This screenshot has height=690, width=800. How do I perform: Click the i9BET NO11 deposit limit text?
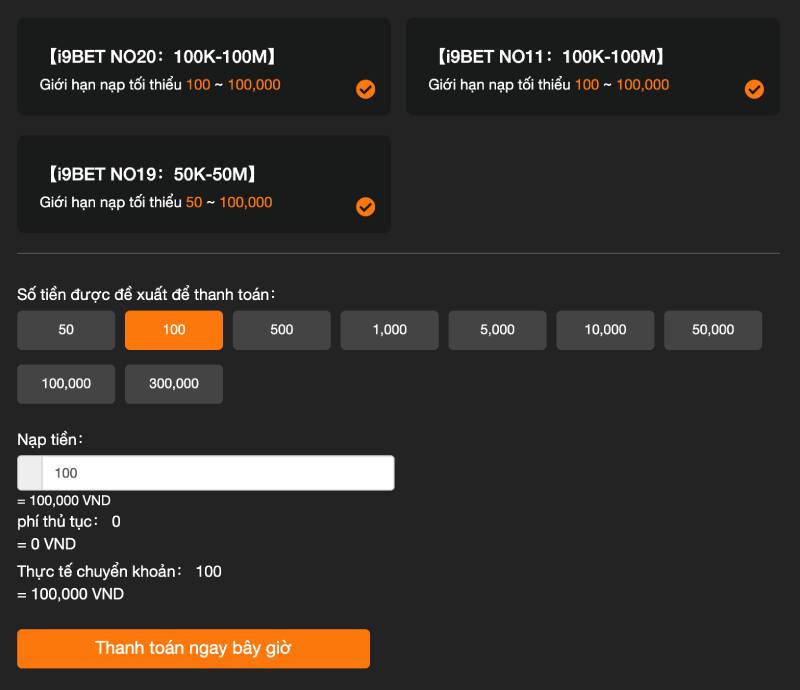click(549, 85)
